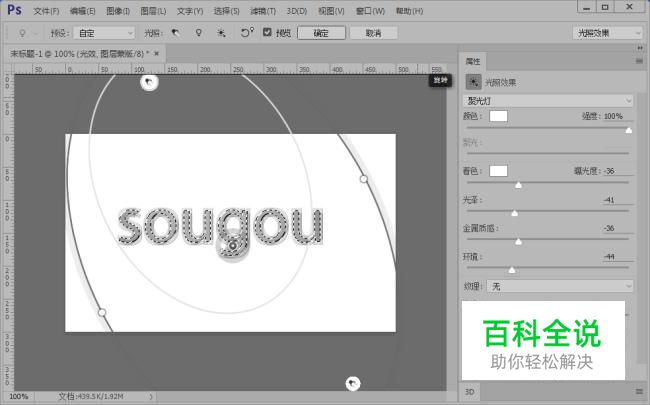Image resolution: width=650 pixels, height=405 pixels.
Task: Open the 预设 preset dropdown showing 自定
Action: tap(105, 33)
